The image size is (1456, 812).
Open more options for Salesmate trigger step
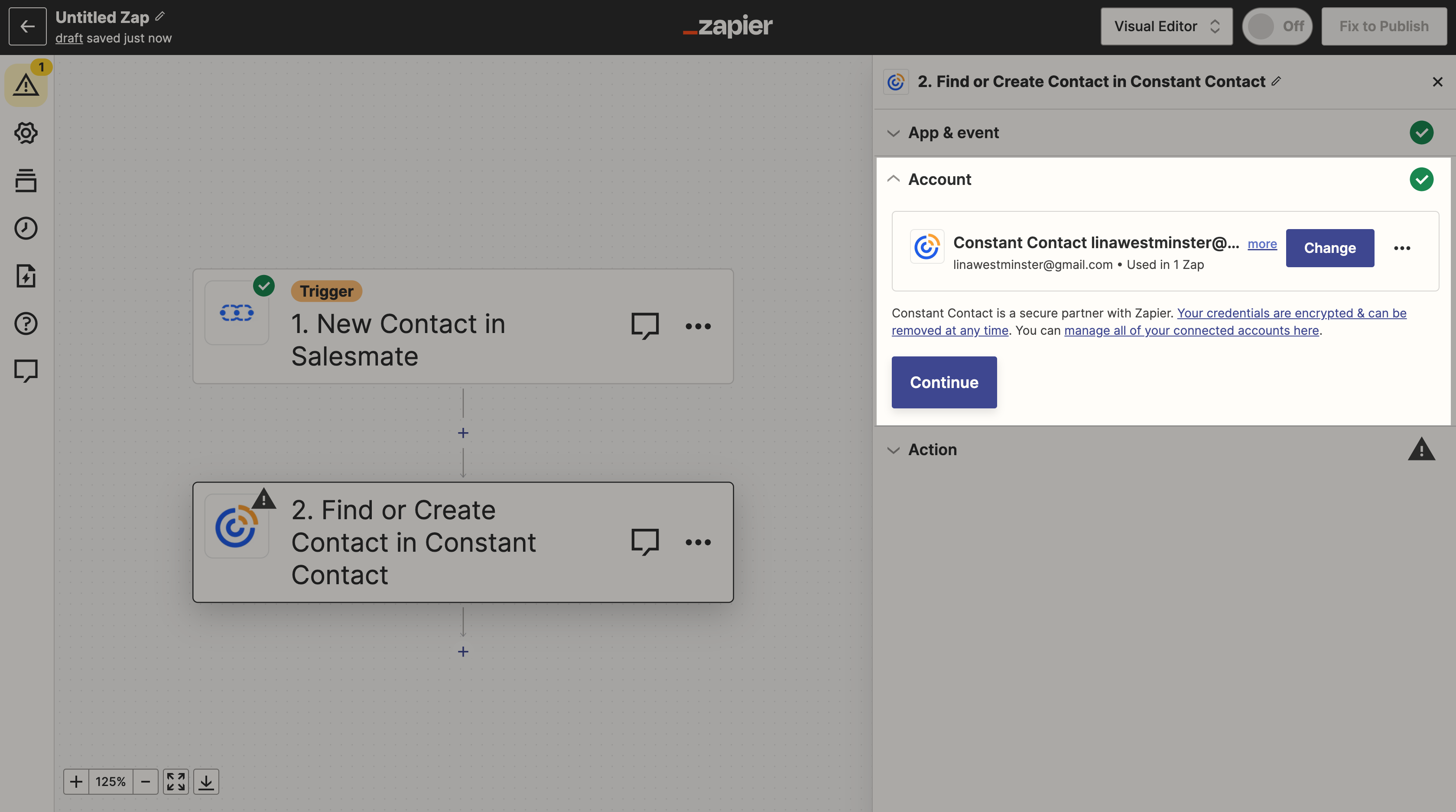[x=698, y=326]
